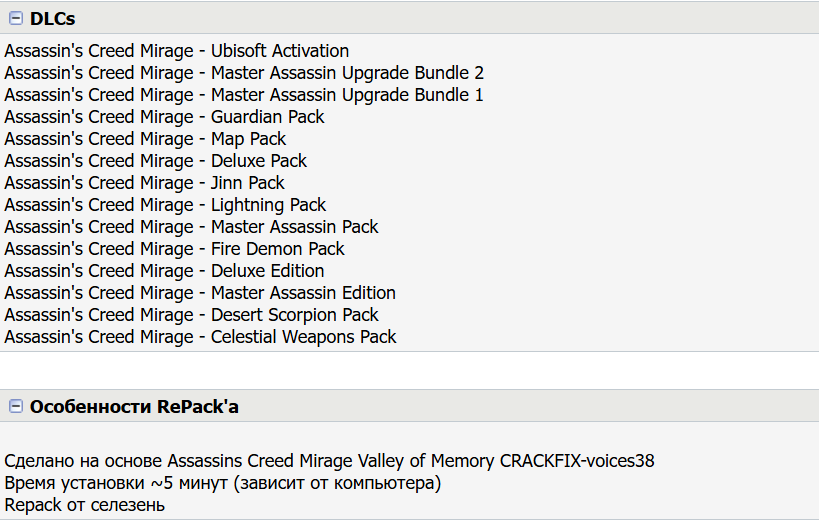Collapse the DLCs section minus icon
Viewport: 819px width, 522px height.
16,18
